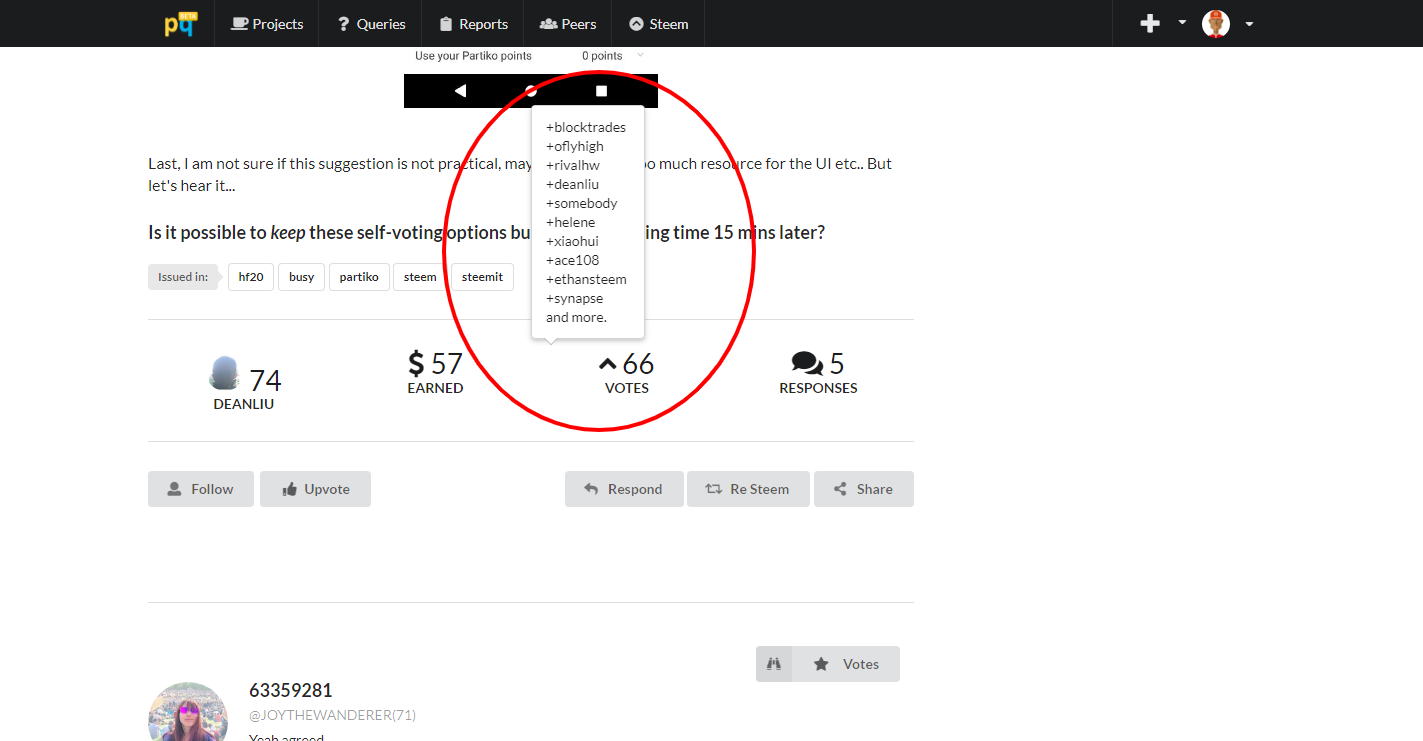Open the user profile avatar in navbar

[x=1216, y=24]
